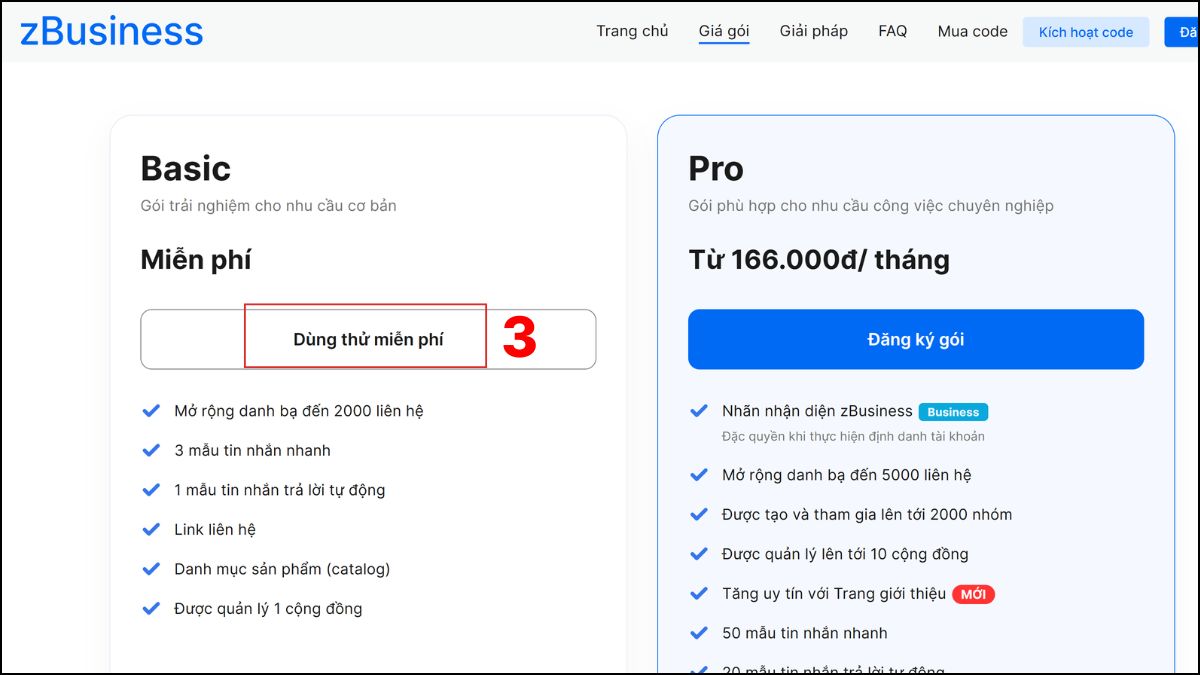Click the check icon beside "50 mẫu tin nhắn nhanh"

point(698,633)
